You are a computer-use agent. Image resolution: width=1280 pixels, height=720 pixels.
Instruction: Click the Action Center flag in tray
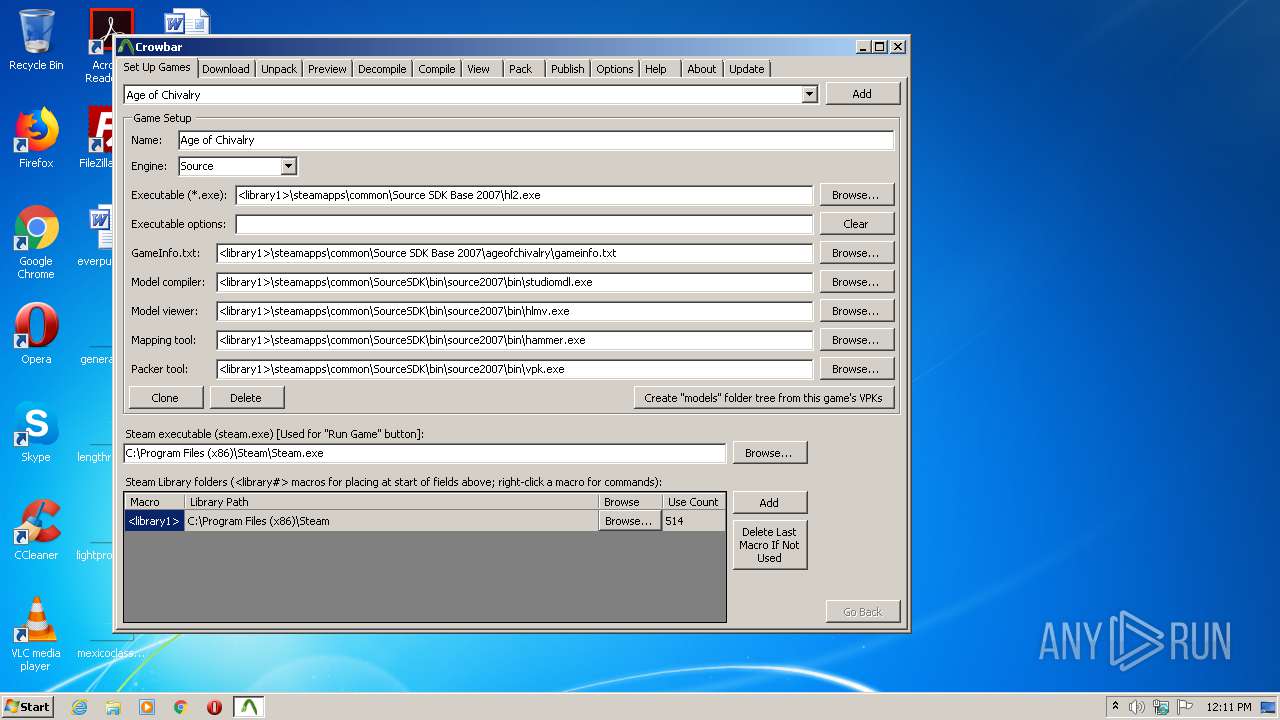pos(1184,707)
